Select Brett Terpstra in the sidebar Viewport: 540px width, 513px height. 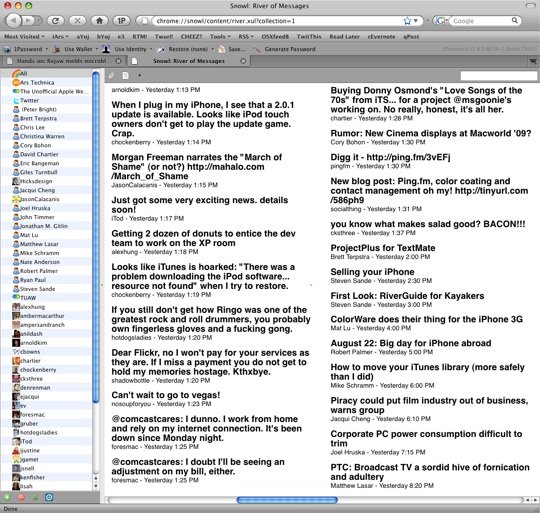[46, 118]
